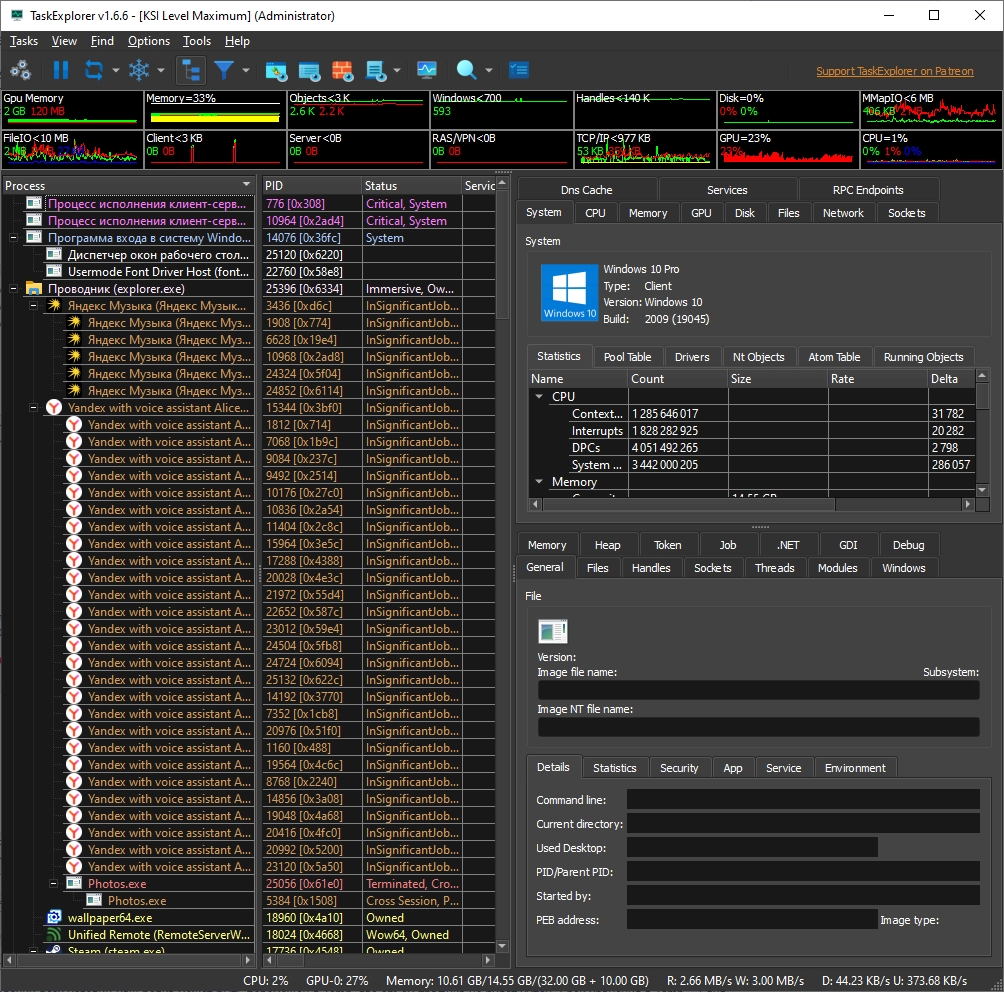Click the magnifying glass find icon
Viewport: 1004px width, 992px height.
coord(466,70)
